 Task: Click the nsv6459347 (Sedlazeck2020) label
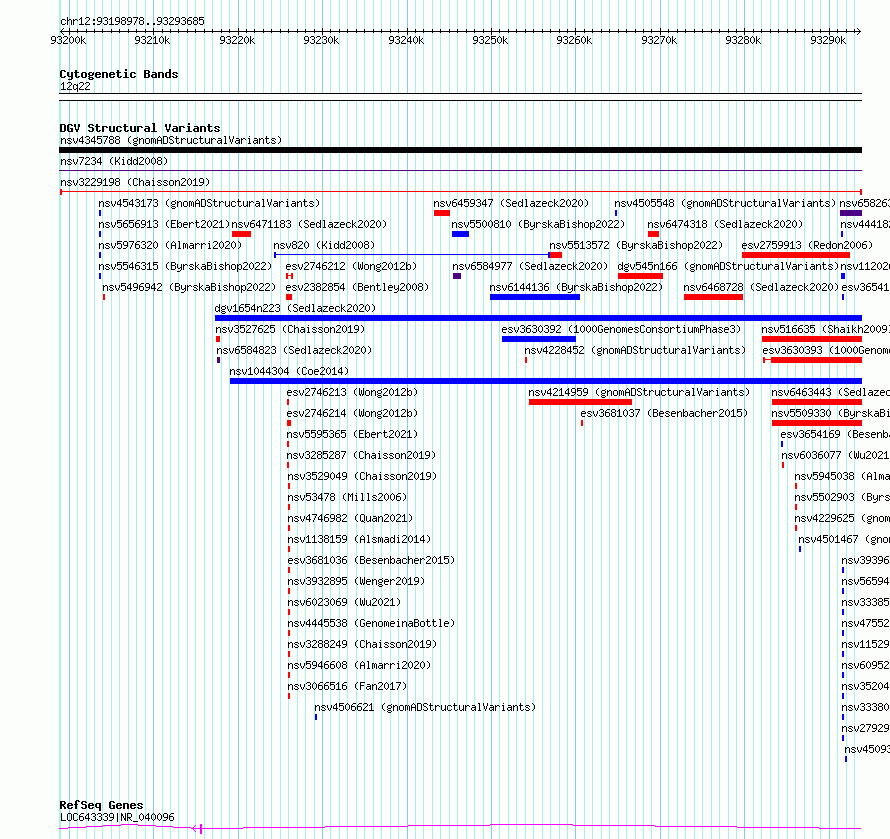[x=511, y=203]
